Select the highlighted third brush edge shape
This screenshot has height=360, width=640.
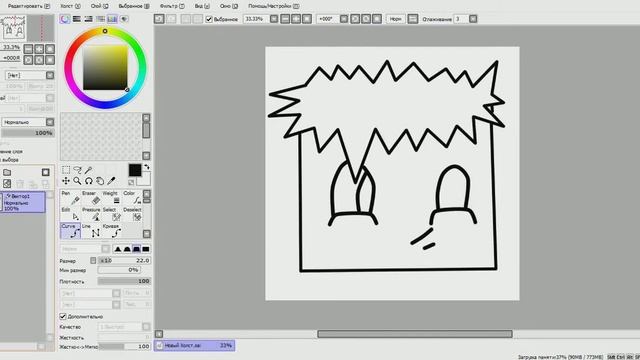click(x=136, y=249)
